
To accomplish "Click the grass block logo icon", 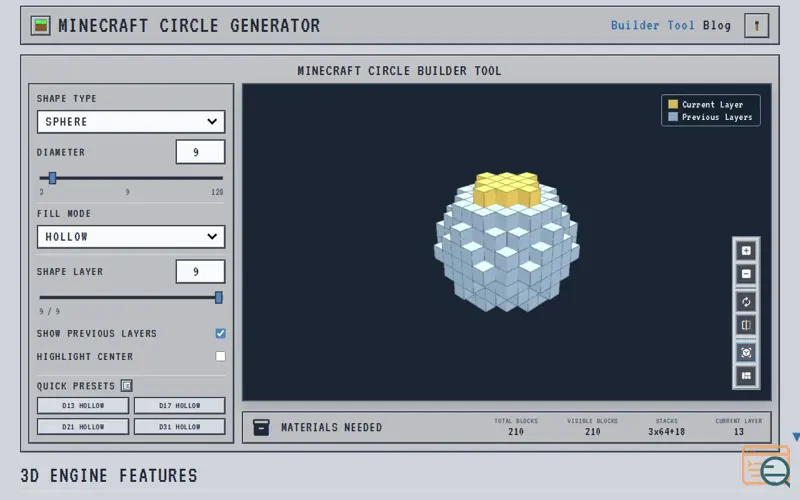I will point(40,25).
